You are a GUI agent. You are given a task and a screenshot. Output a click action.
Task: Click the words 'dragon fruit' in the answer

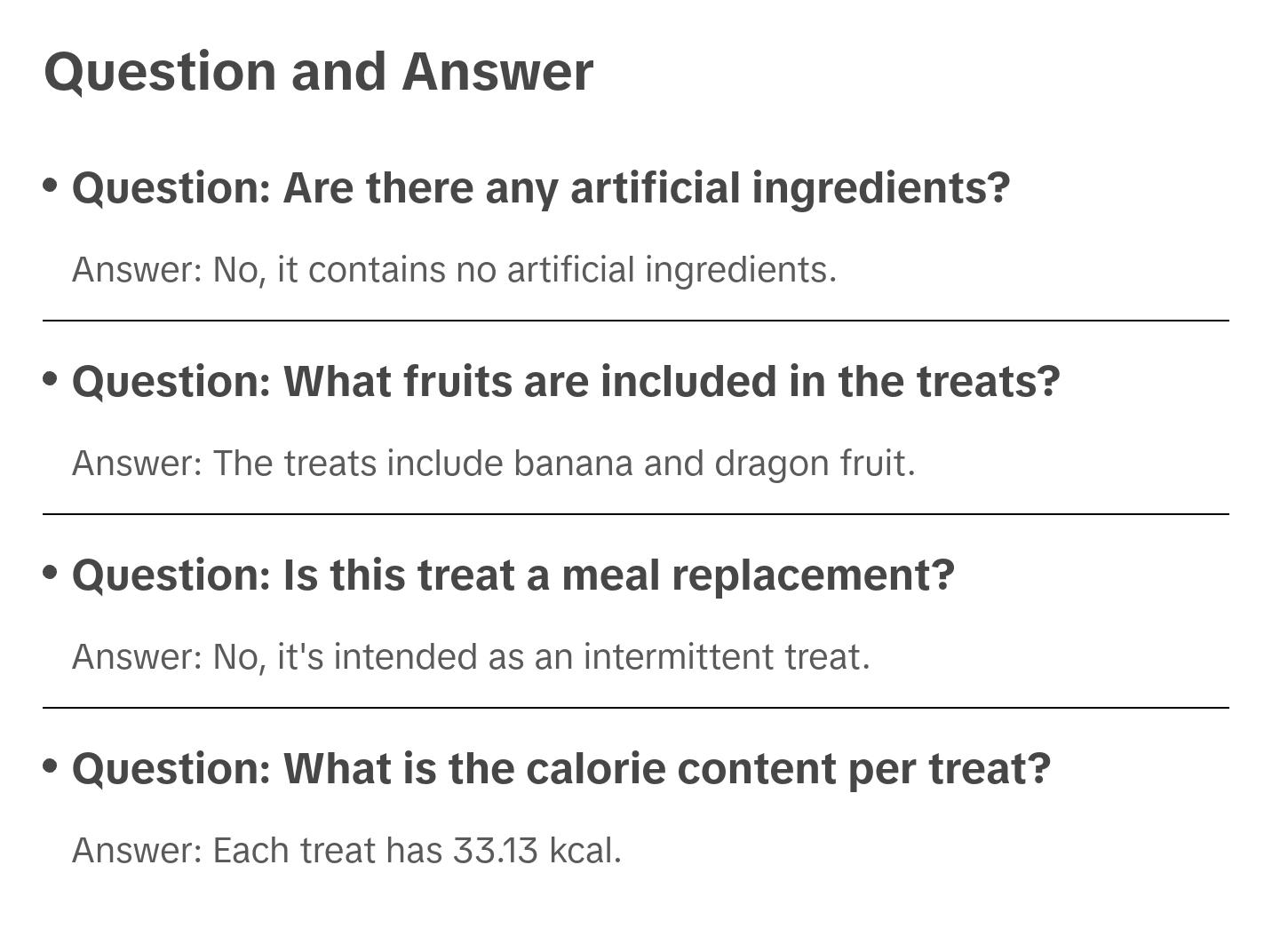[814, 464]
